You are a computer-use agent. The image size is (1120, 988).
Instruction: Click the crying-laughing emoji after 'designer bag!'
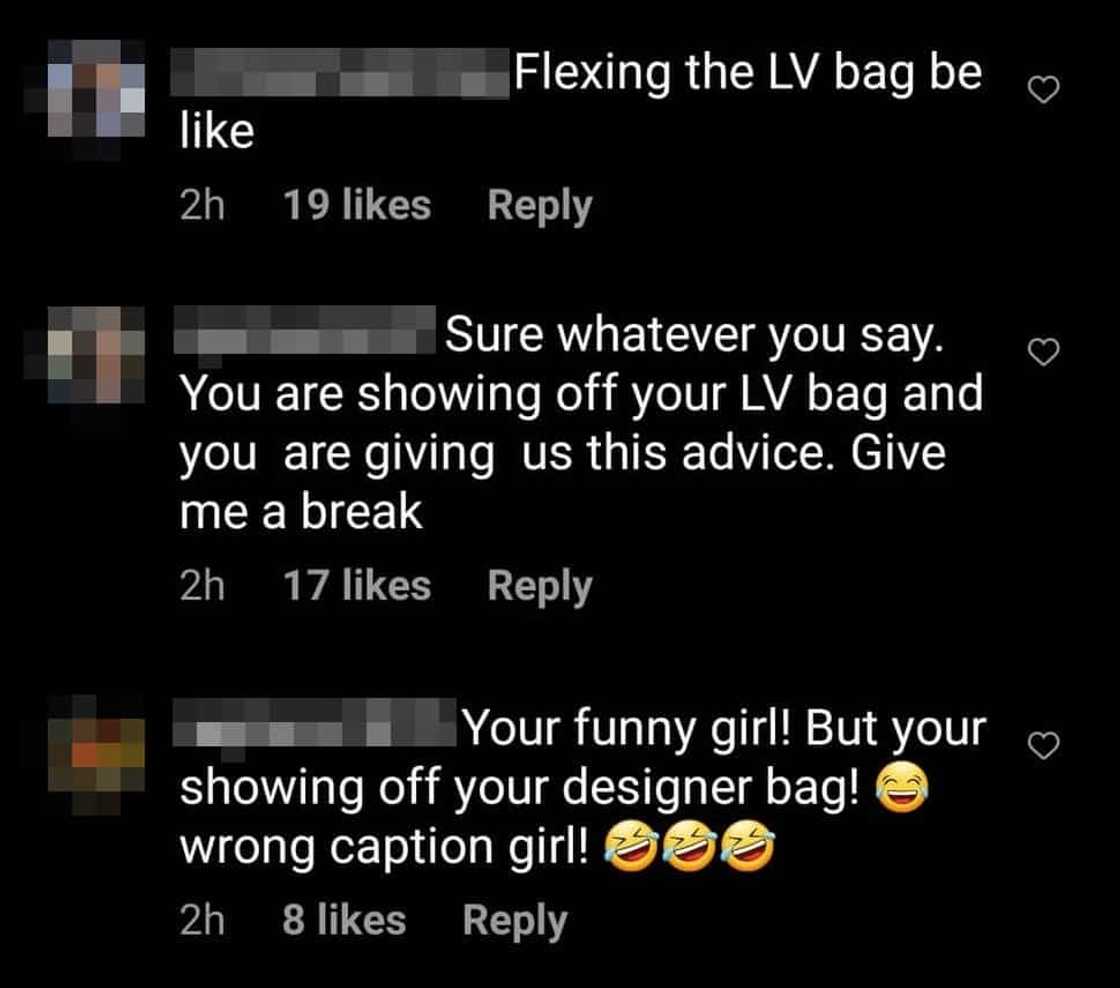point(901,788)
